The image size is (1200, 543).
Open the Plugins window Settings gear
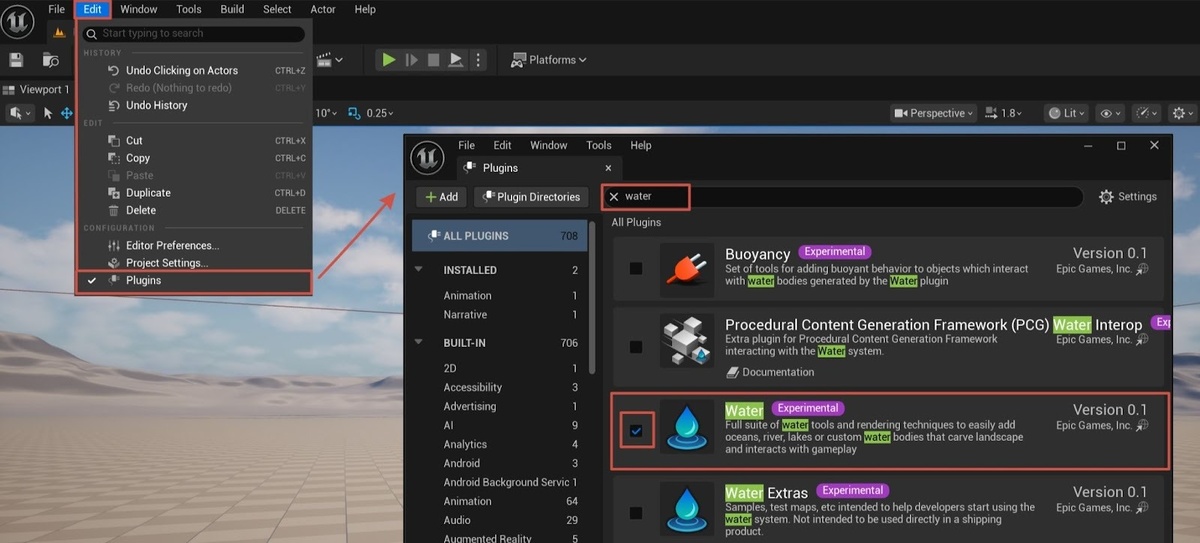pyautogui.click(x=1127, y=197)
